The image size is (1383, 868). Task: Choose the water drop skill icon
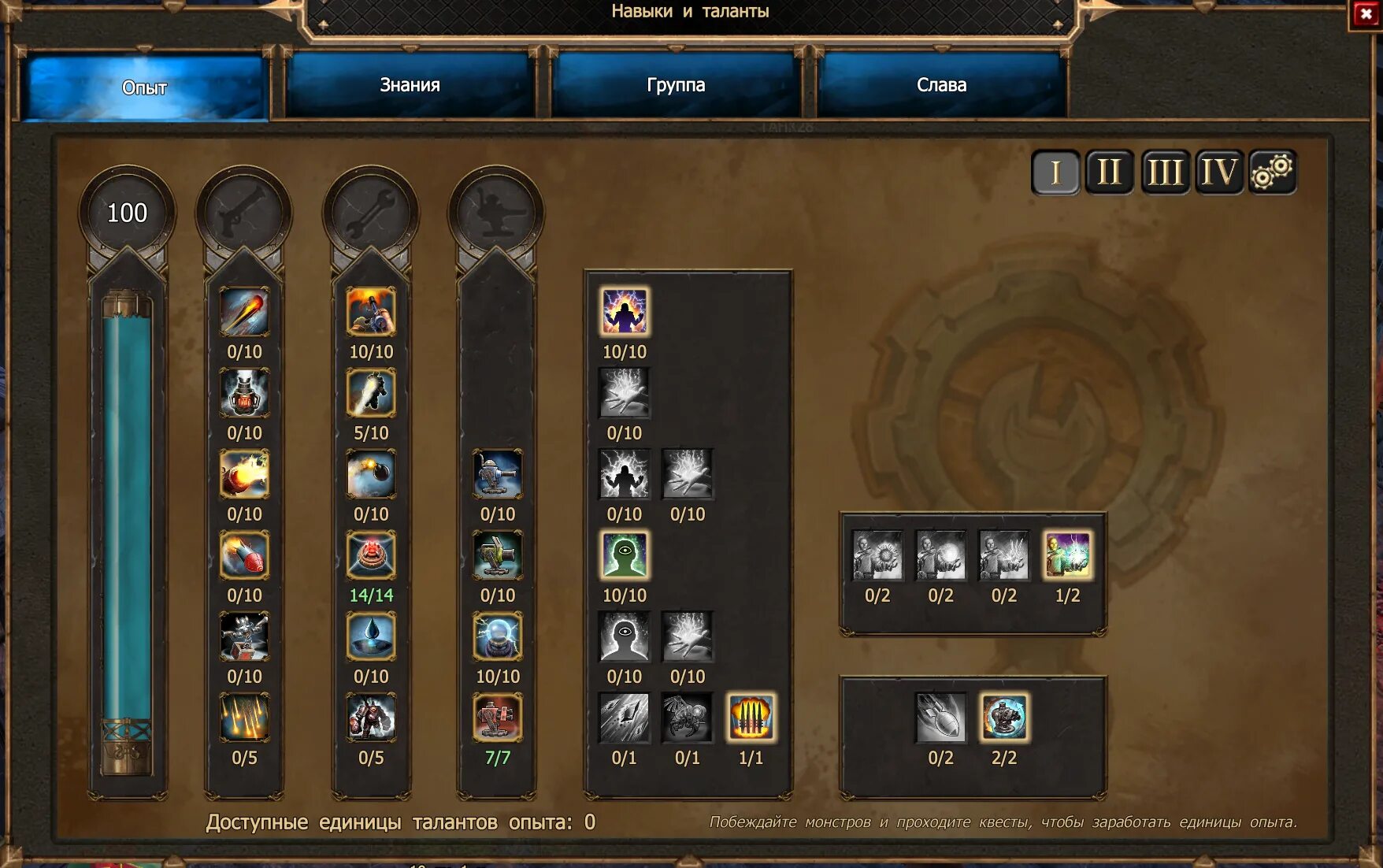[371, 636]
